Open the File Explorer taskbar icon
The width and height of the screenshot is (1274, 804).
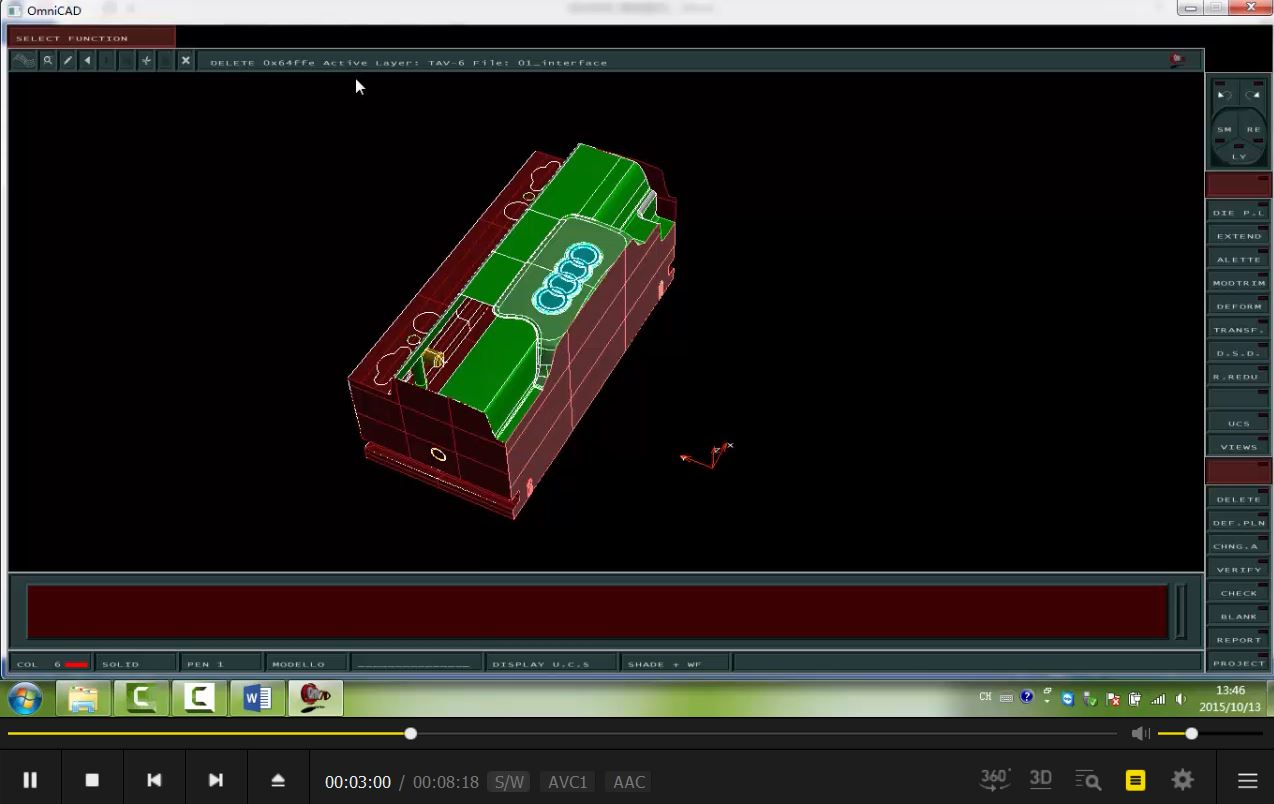(83, 698)
